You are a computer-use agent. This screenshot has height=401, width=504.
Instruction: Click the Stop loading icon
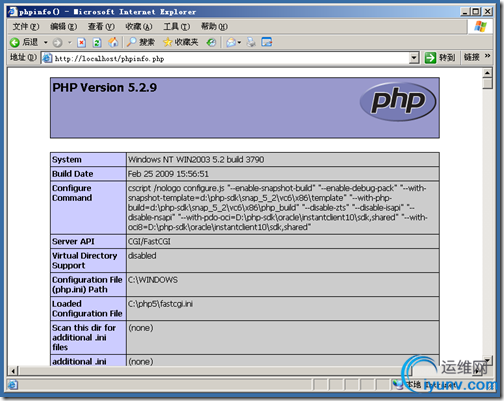81,42
